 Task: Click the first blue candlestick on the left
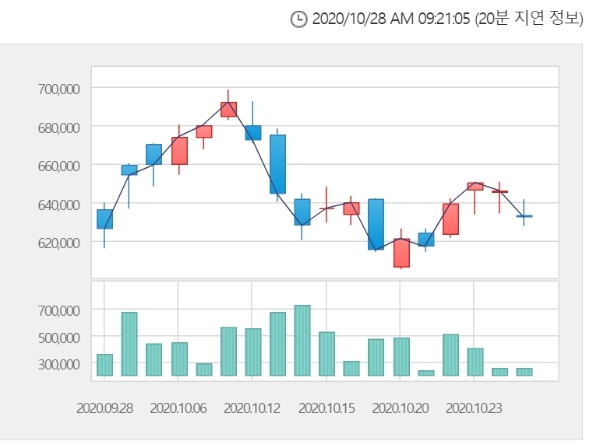(x=105, y=219)
